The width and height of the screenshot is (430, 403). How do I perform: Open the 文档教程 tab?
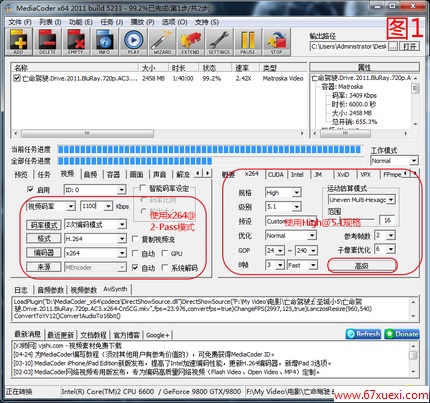pyautogui.click(x=93, y=335)
